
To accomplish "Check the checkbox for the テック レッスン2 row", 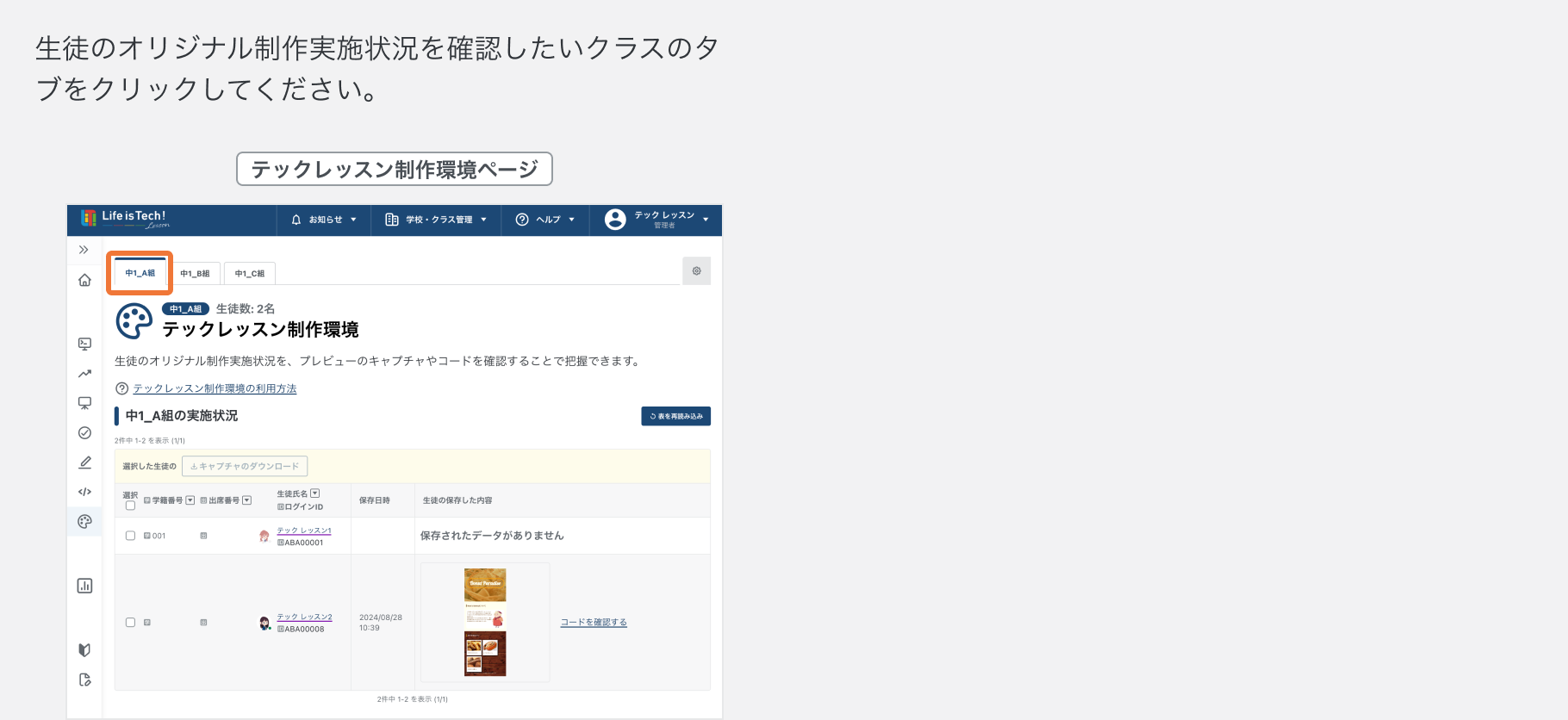I will pos(130,622).
